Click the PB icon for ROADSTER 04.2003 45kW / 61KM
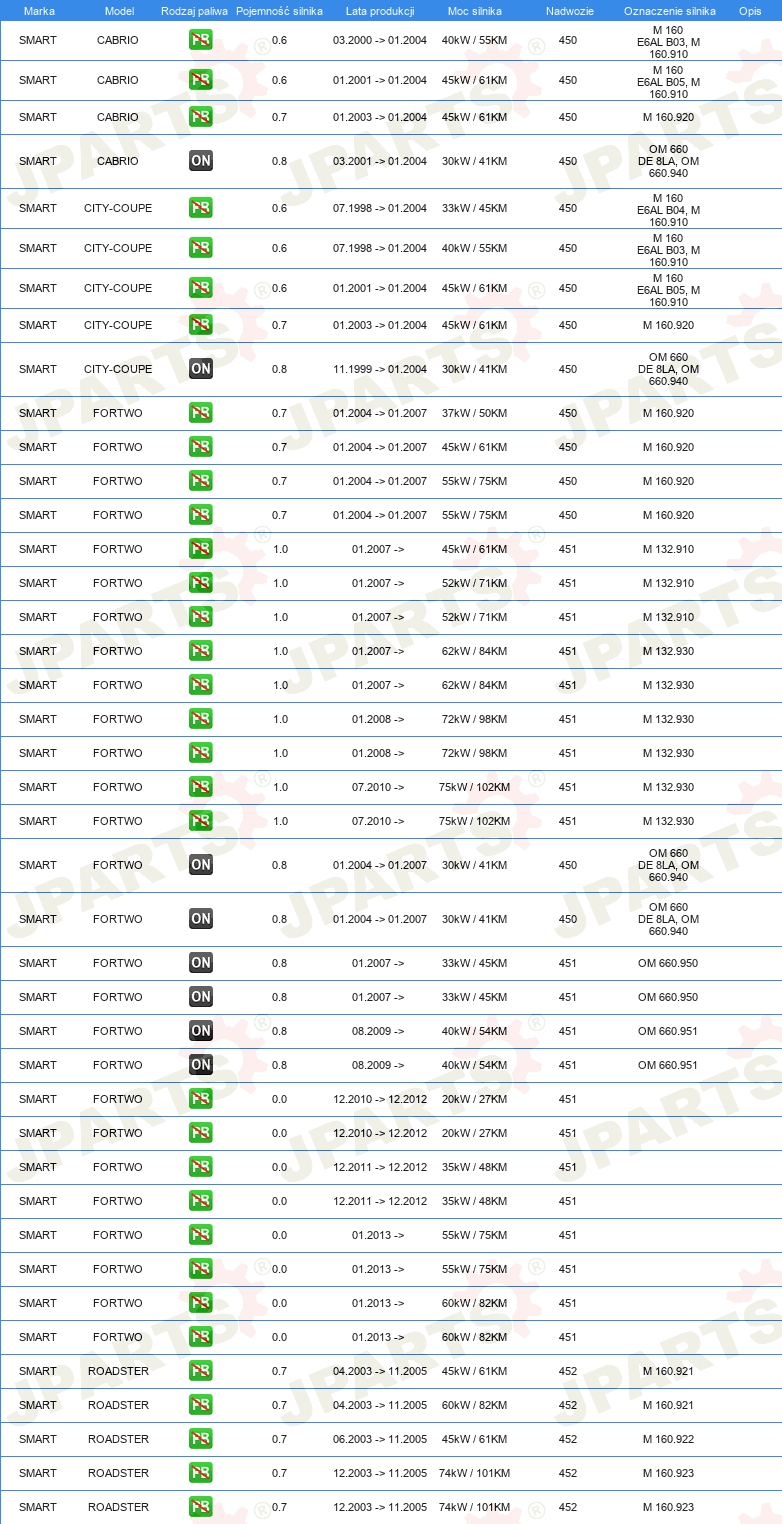 [x=201, y=1371]
